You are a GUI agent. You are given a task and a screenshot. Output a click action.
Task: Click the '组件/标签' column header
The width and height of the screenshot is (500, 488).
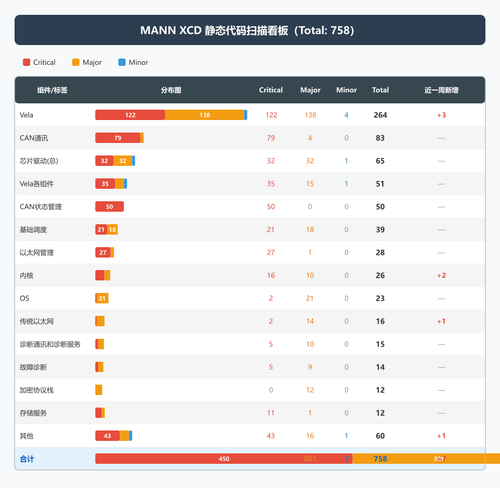pos(52,90)
